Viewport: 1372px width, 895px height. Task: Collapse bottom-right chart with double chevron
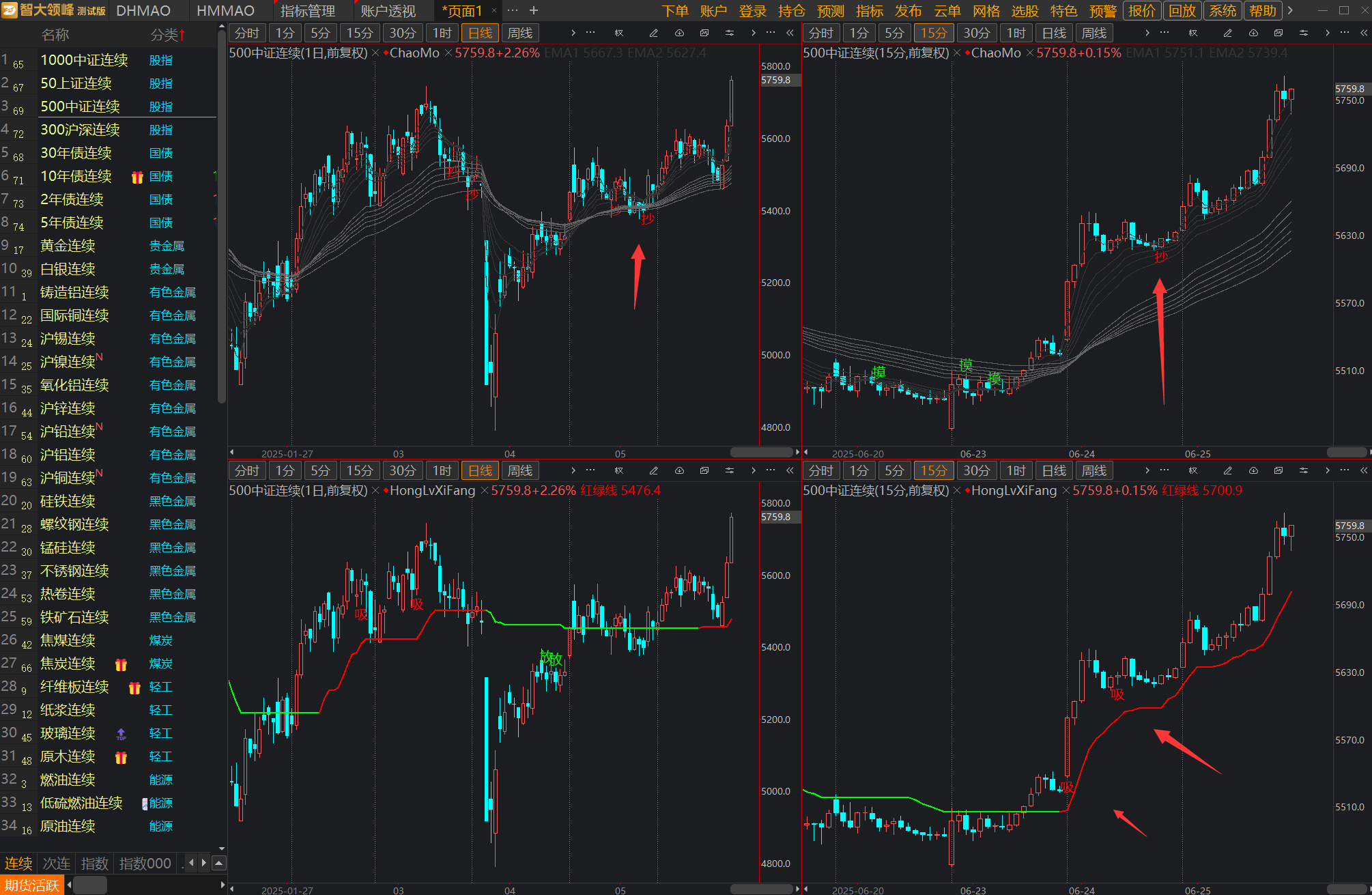point(1364,470)
